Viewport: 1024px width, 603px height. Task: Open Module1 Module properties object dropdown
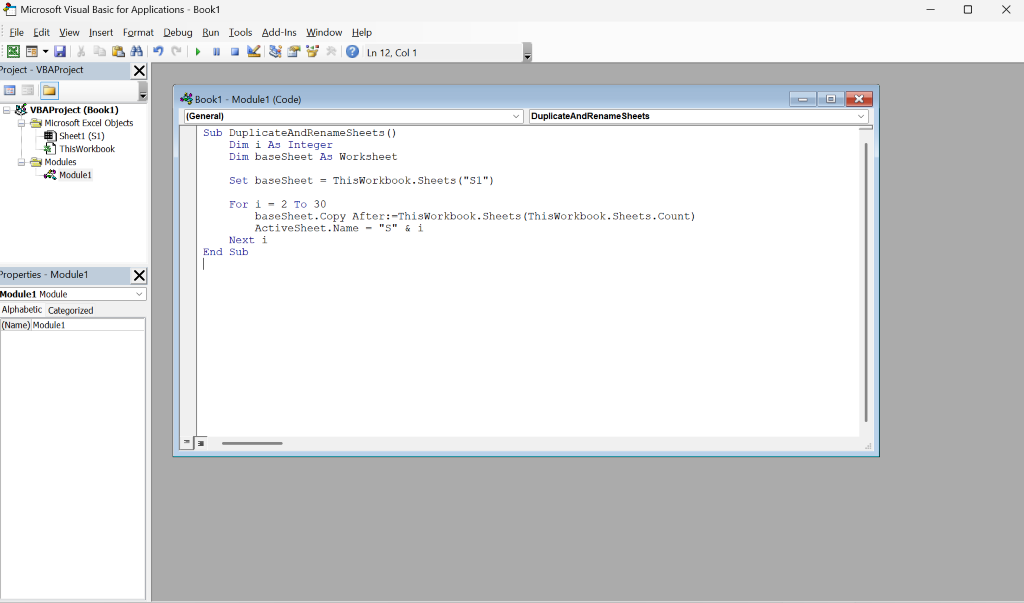pyautogui.click(x=72, y=294)
